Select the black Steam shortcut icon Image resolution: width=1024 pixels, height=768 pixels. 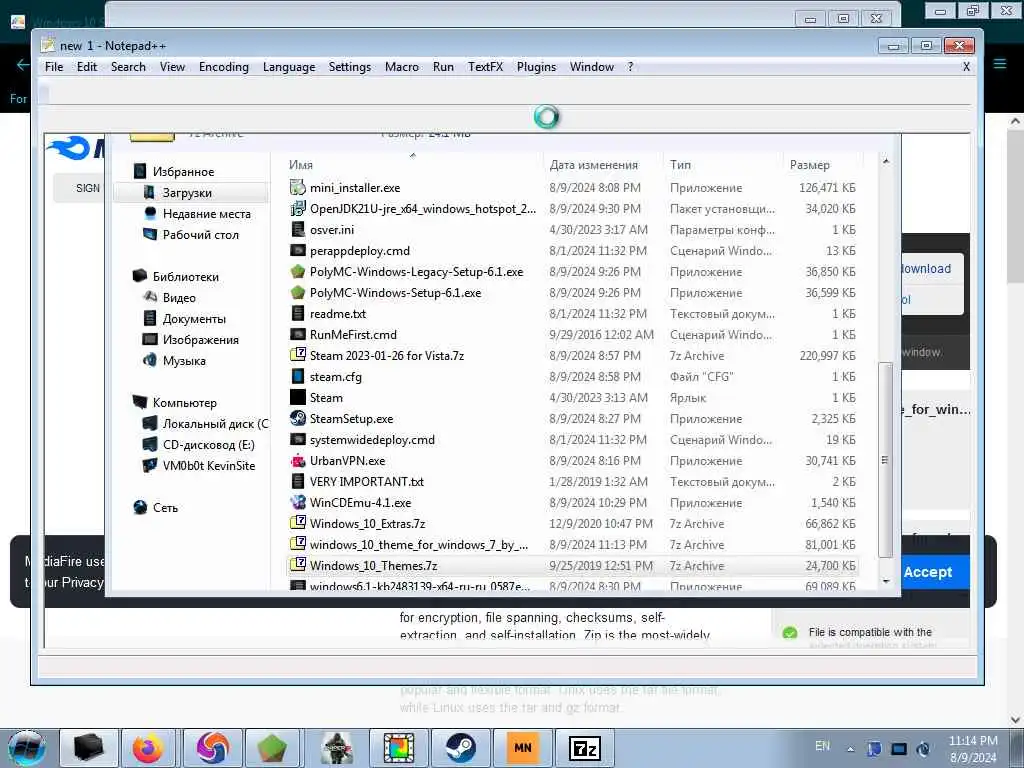coord(298,397)
